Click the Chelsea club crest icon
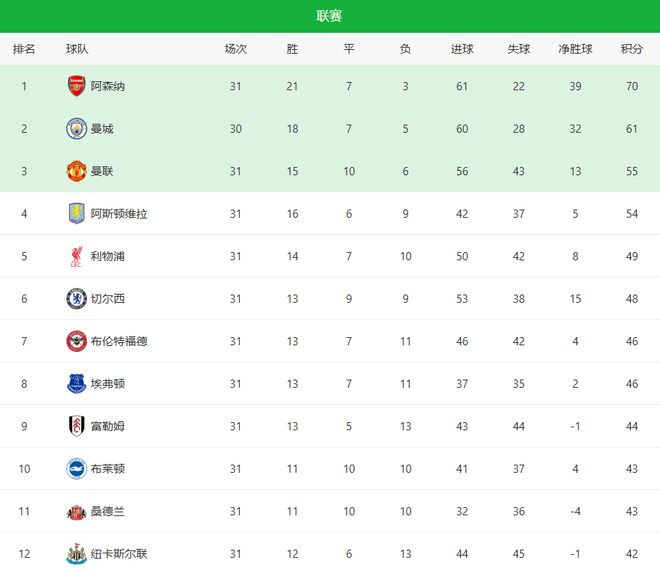Viewport: 660px width, 572px height. [x=76, y=299]
